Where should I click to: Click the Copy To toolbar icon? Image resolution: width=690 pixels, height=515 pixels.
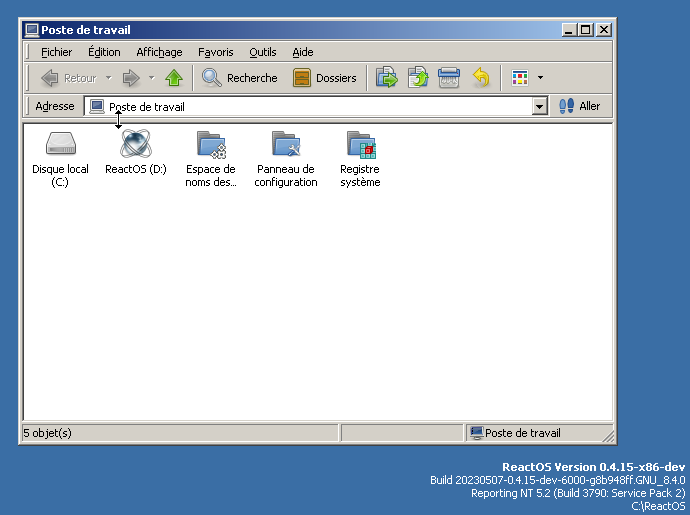(418, 78)
